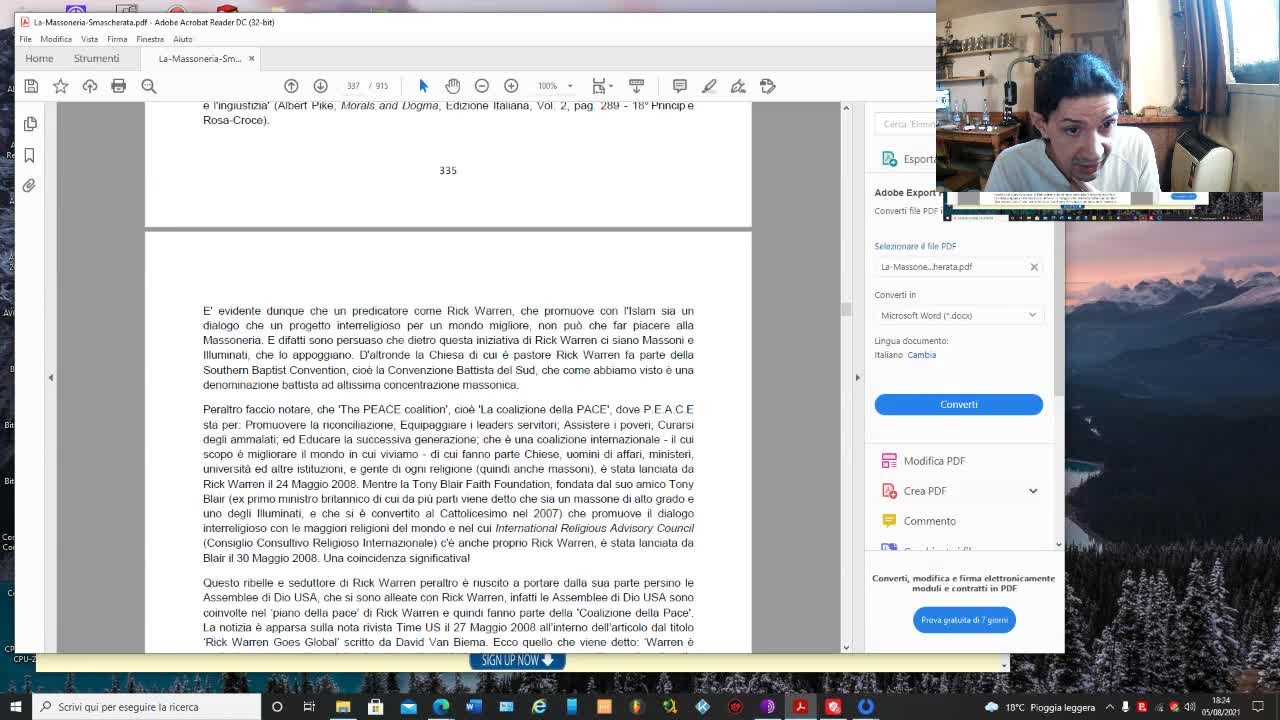The width and height of the screenshot is (1280, 720).
Task: Select the highlight text pen tool
Action: (x=709, y=86)
